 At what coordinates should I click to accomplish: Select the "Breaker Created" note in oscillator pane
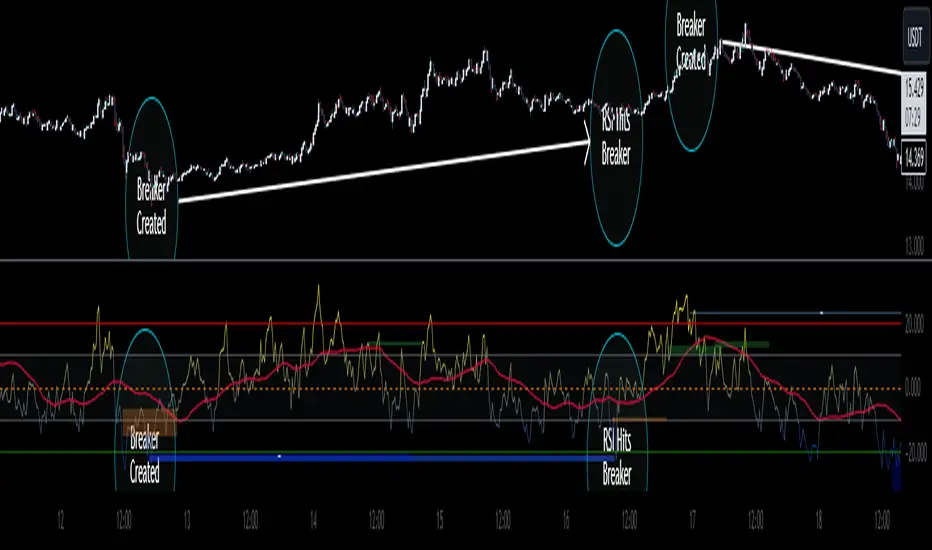pos(144,456)
